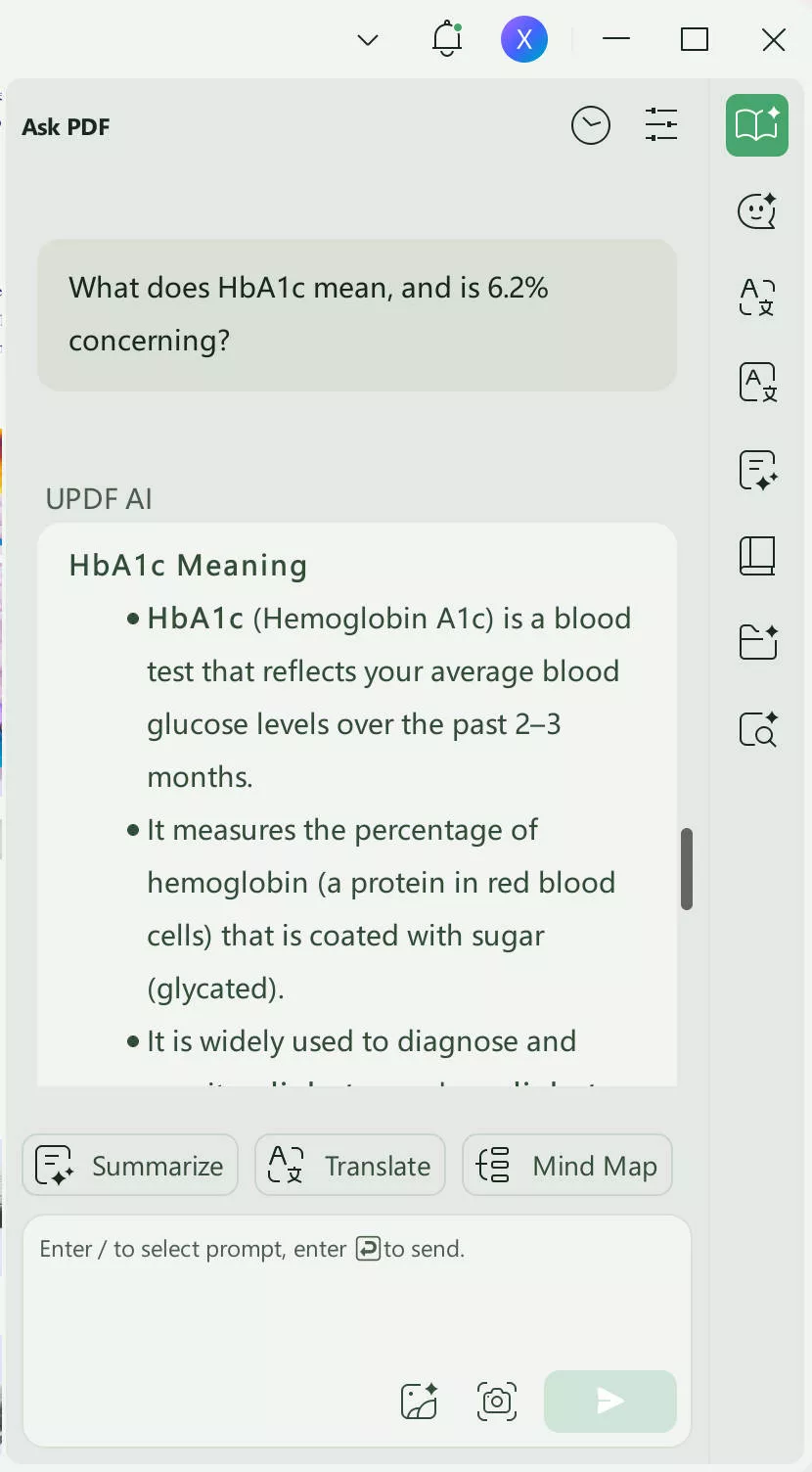Generate a Mind Map
The width and height of the screenshot is (812, 1472).
(x=566, y=1165)
